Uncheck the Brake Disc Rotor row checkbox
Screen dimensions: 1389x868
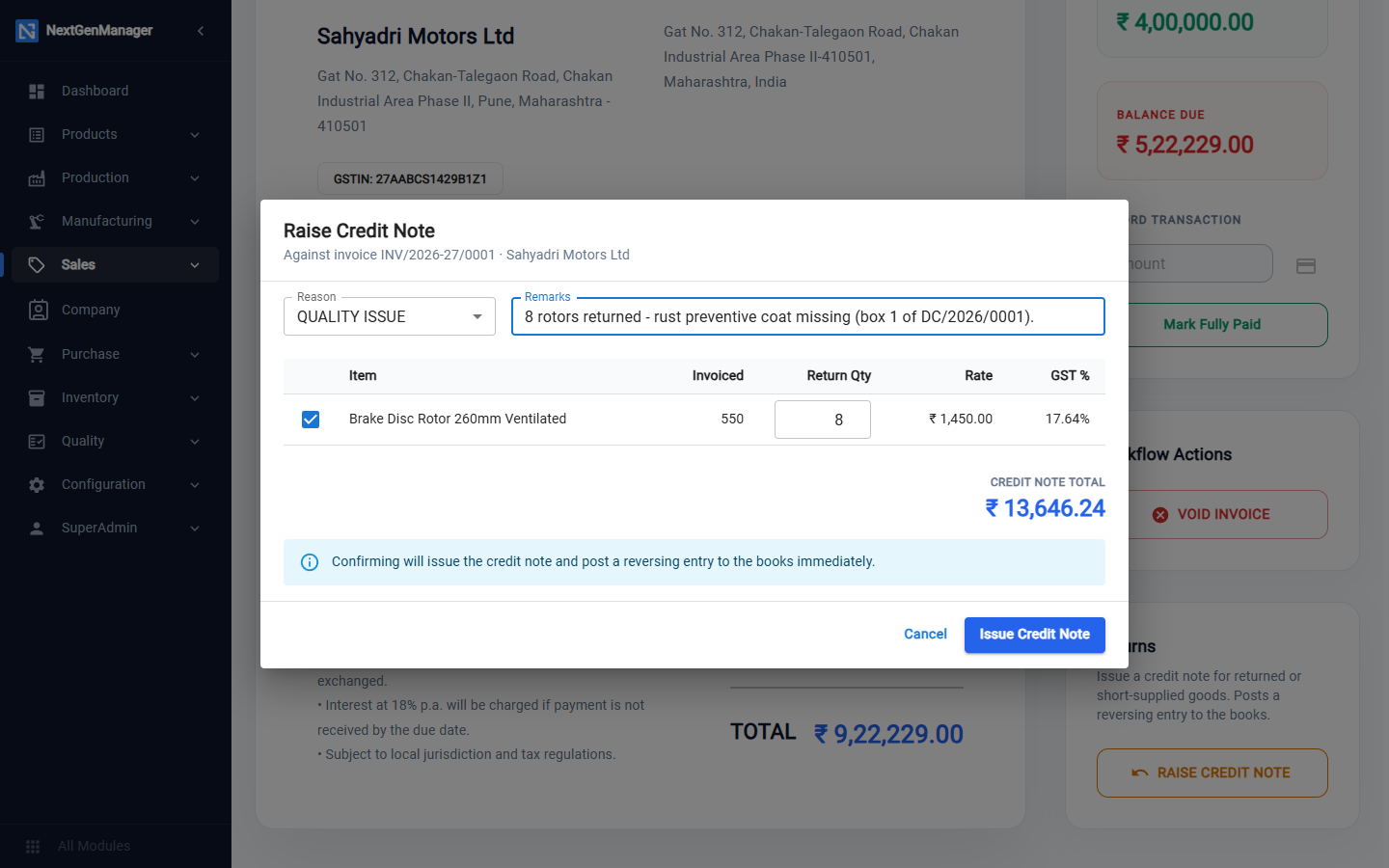[311, 419]
